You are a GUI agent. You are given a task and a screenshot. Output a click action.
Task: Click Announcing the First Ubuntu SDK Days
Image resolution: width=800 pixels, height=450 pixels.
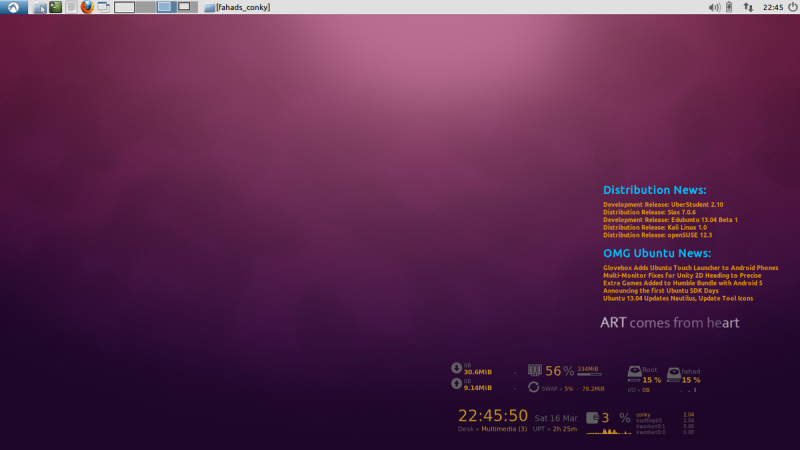click(661, 291)
